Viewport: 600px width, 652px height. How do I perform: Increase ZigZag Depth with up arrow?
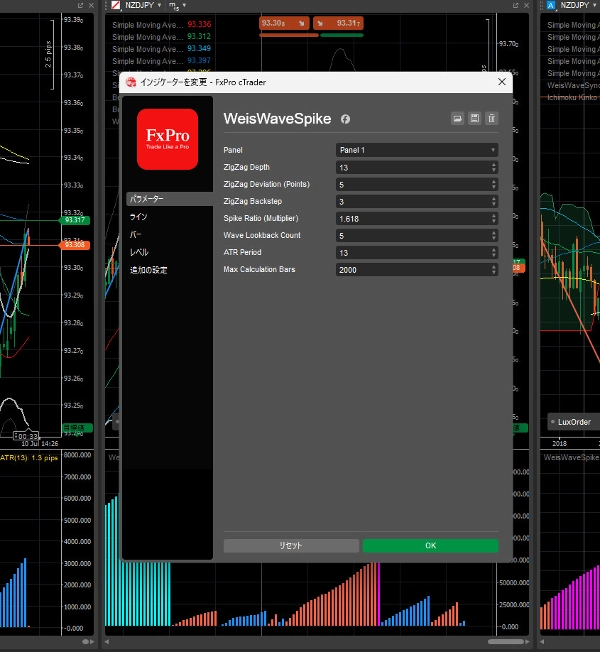[494, 165]
